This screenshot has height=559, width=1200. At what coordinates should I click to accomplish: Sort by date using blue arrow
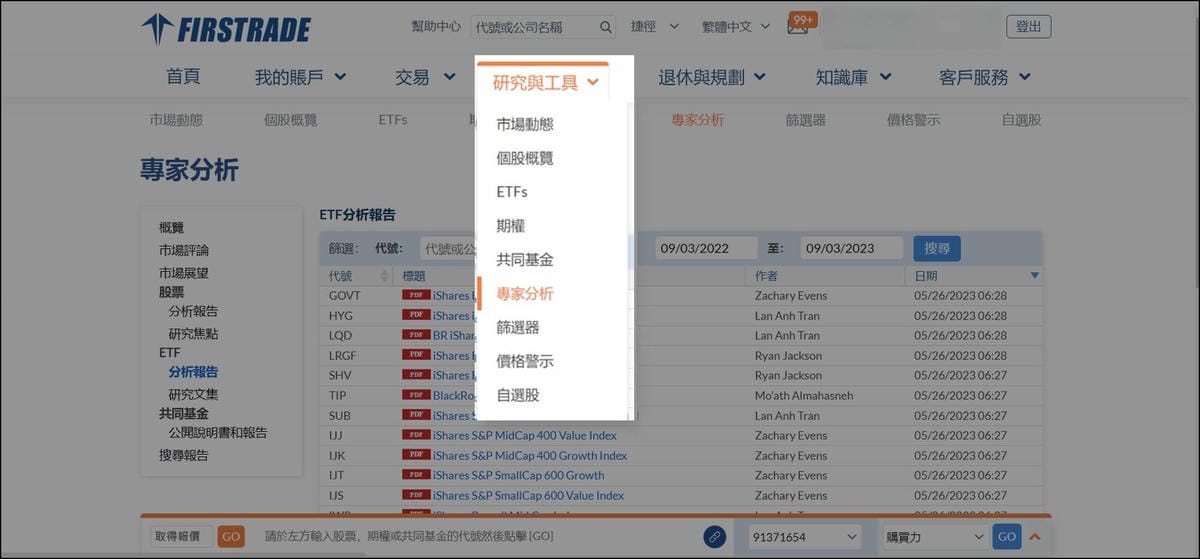[1034, 276]
